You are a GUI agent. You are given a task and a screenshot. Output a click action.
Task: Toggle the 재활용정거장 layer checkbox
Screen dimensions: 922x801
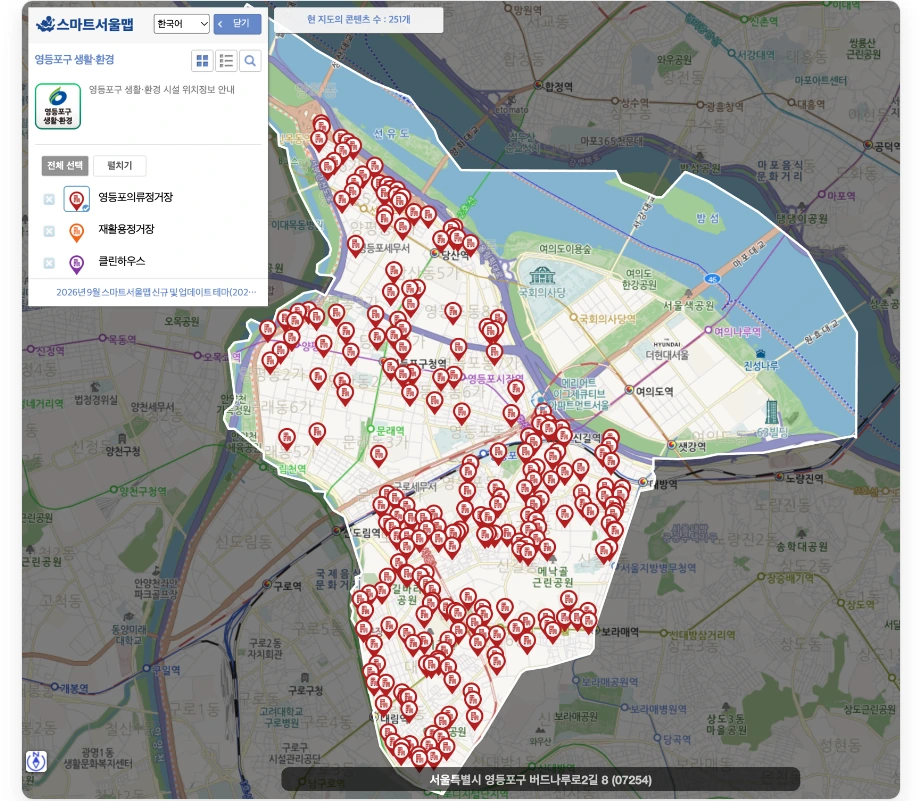49,231
